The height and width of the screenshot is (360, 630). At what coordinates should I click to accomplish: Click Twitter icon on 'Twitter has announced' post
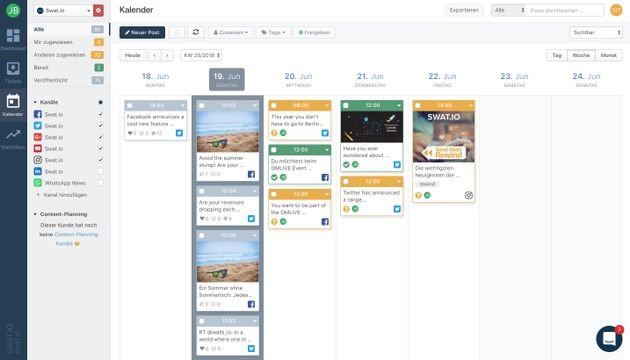(397, 209)
